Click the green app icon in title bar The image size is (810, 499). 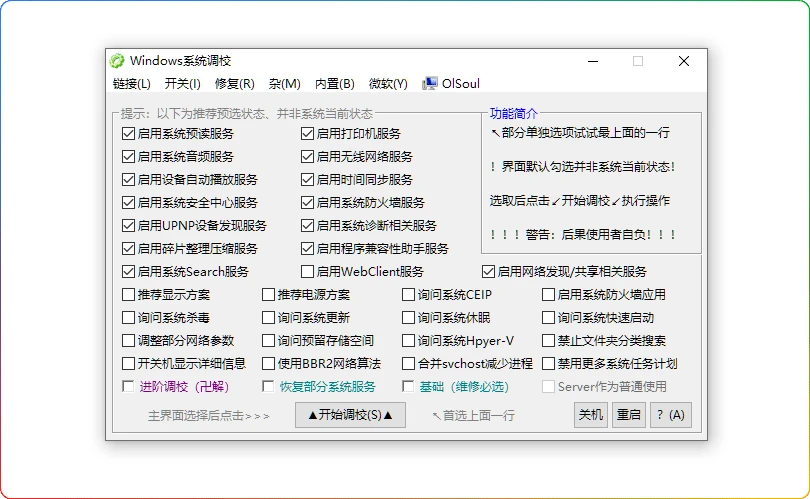(x=117, y=61)
